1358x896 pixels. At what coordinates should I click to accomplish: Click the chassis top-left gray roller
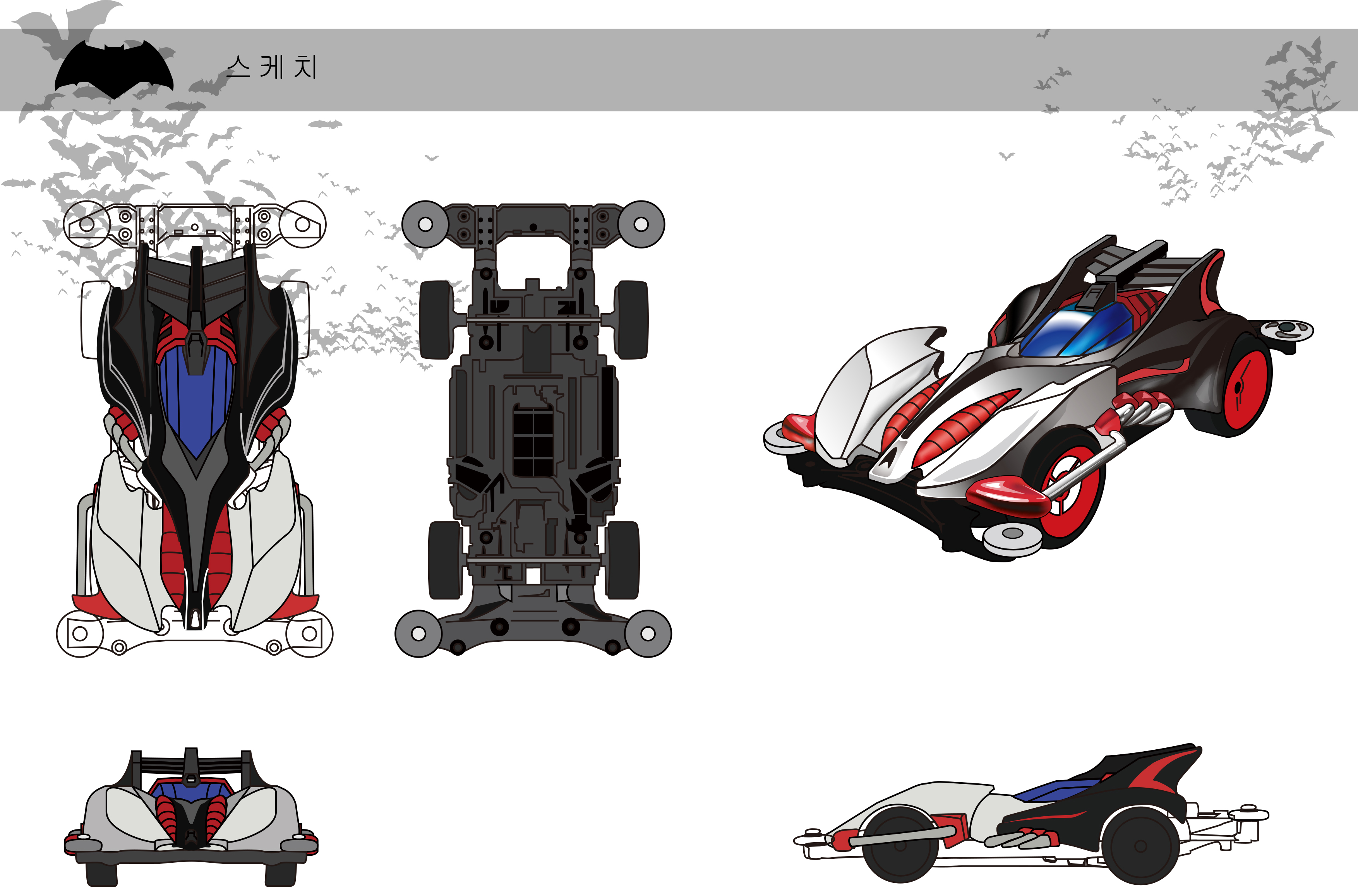pos(425,224)
